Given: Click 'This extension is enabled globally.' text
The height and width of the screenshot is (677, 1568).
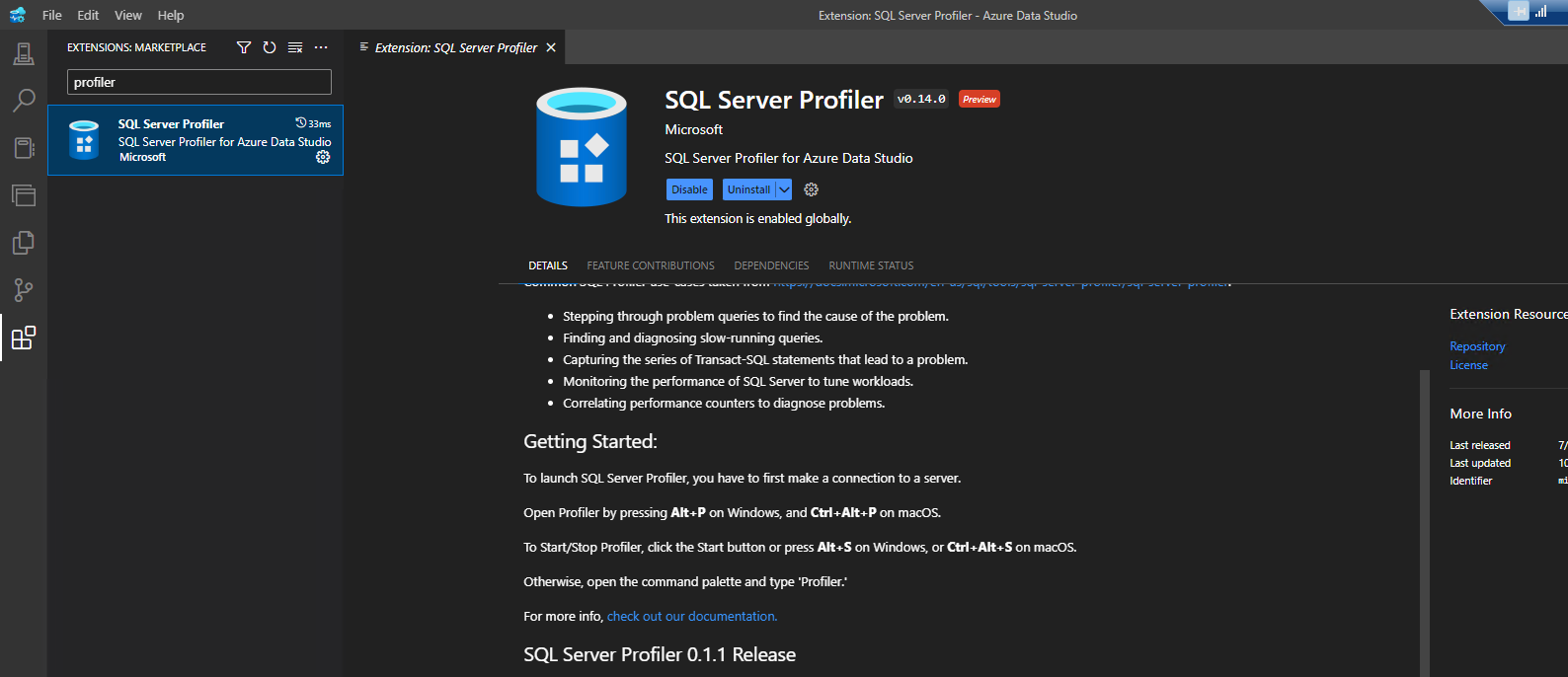Looking at the screenshot, I should [757, 218].
